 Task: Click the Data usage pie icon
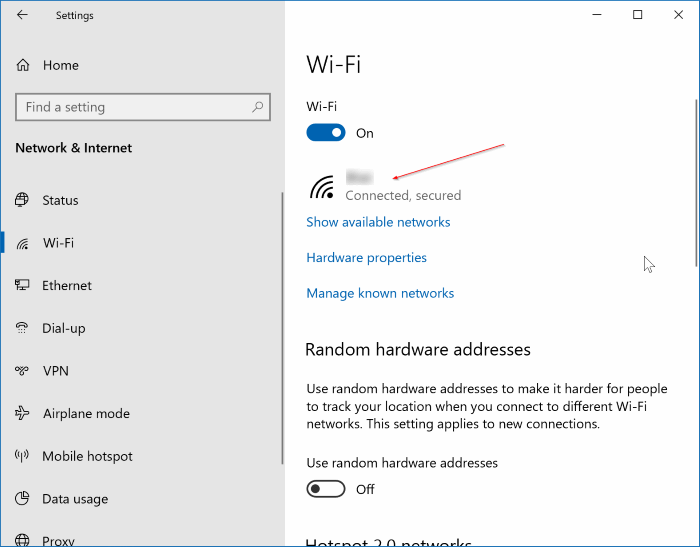point(22,498)
